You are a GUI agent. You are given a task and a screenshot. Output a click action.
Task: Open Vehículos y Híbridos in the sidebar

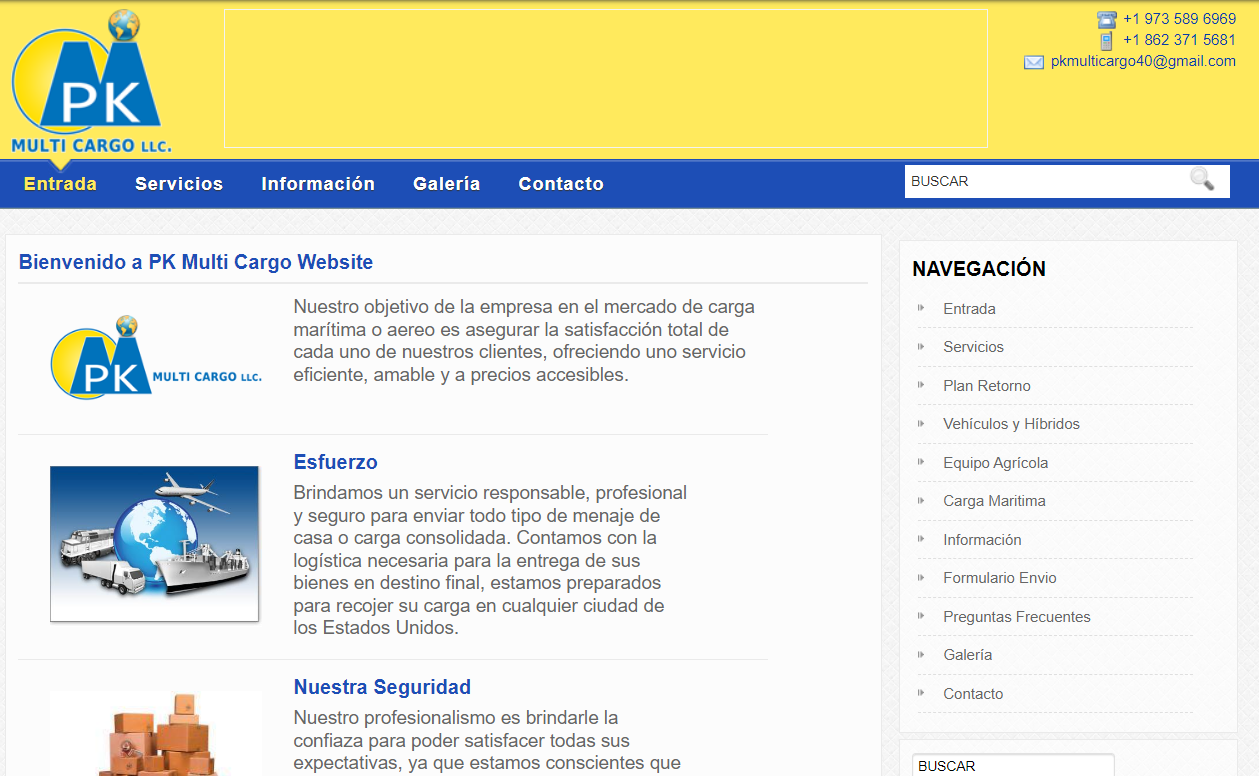(1011, 424)
